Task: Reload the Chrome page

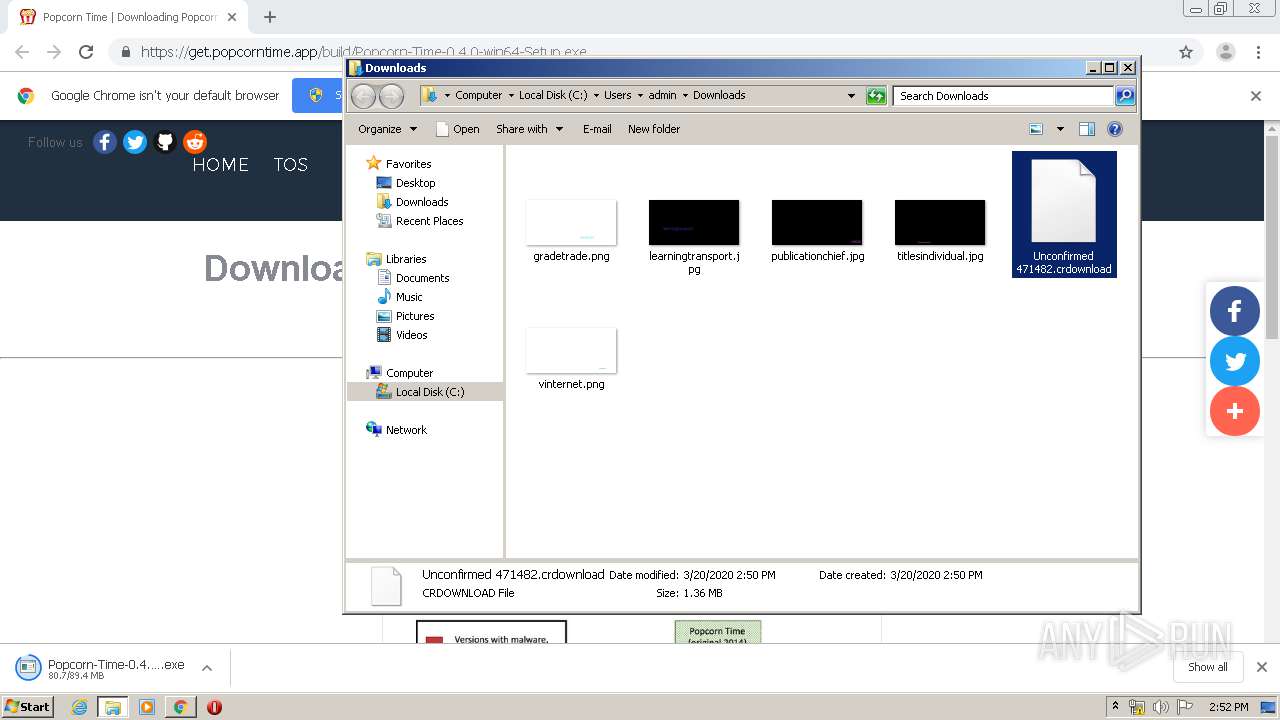Action: pyautogui.click(x=86, y=52)
